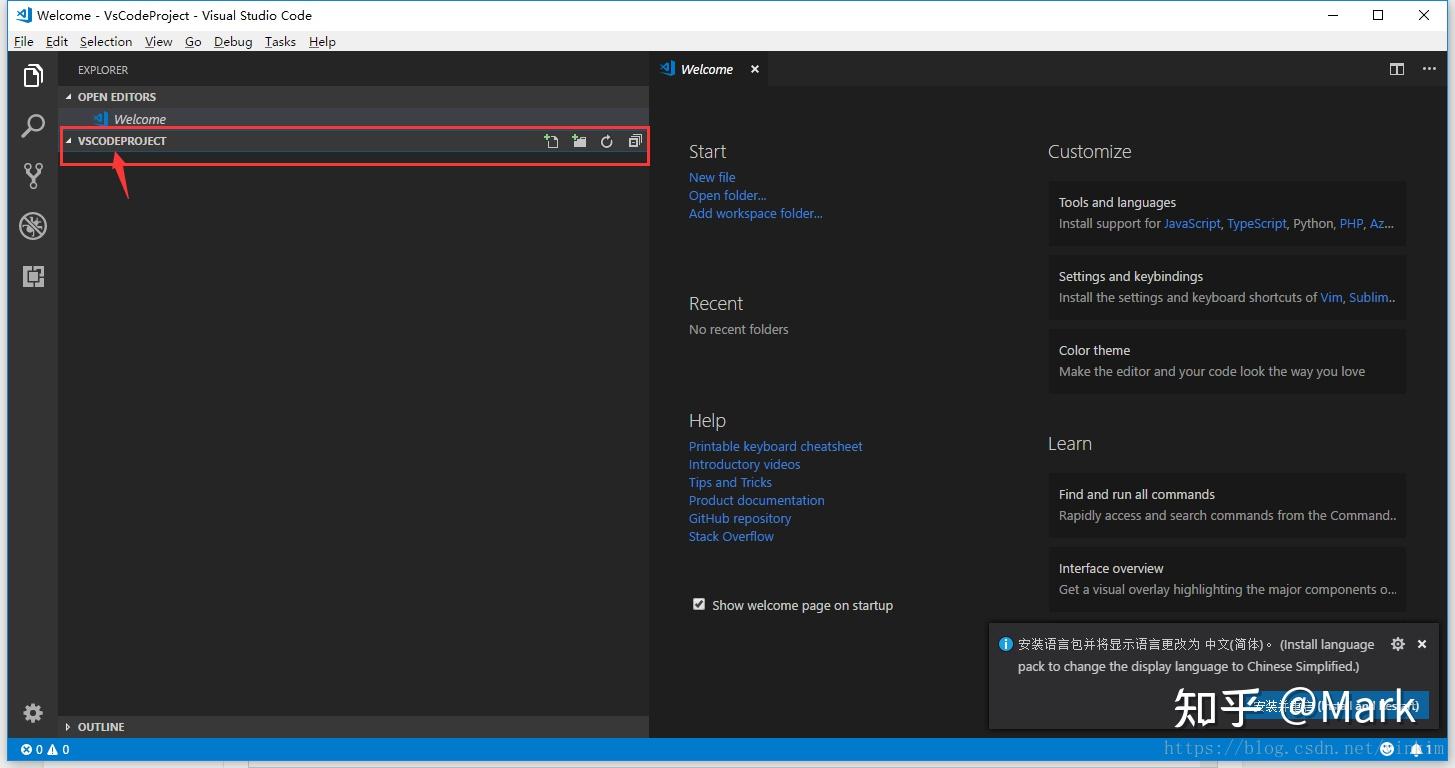The height and width of the screenshot is (768, 1455).
Task: Open the Go menu
Action: tap(193, 41)
